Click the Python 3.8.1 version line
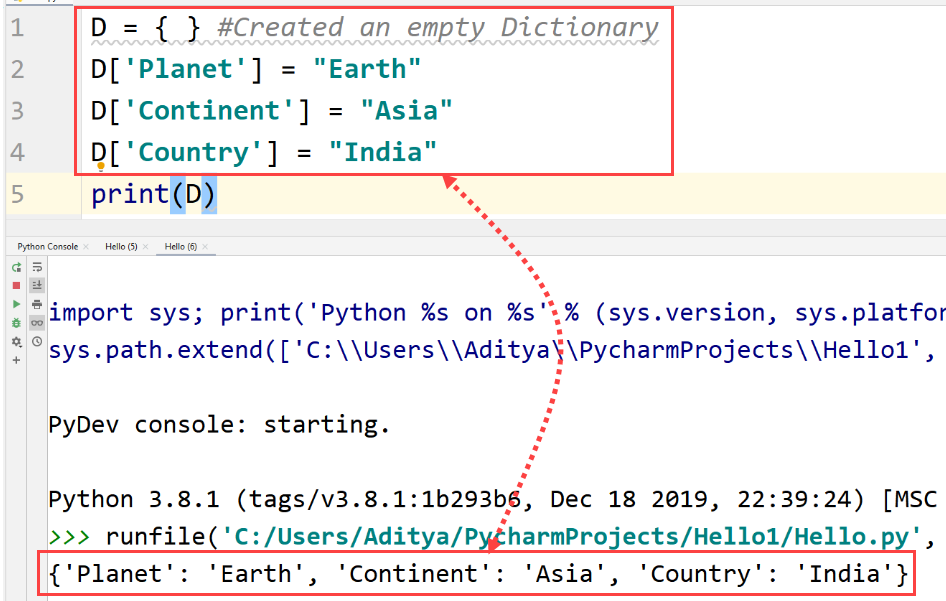 click(x=492, y=500)
